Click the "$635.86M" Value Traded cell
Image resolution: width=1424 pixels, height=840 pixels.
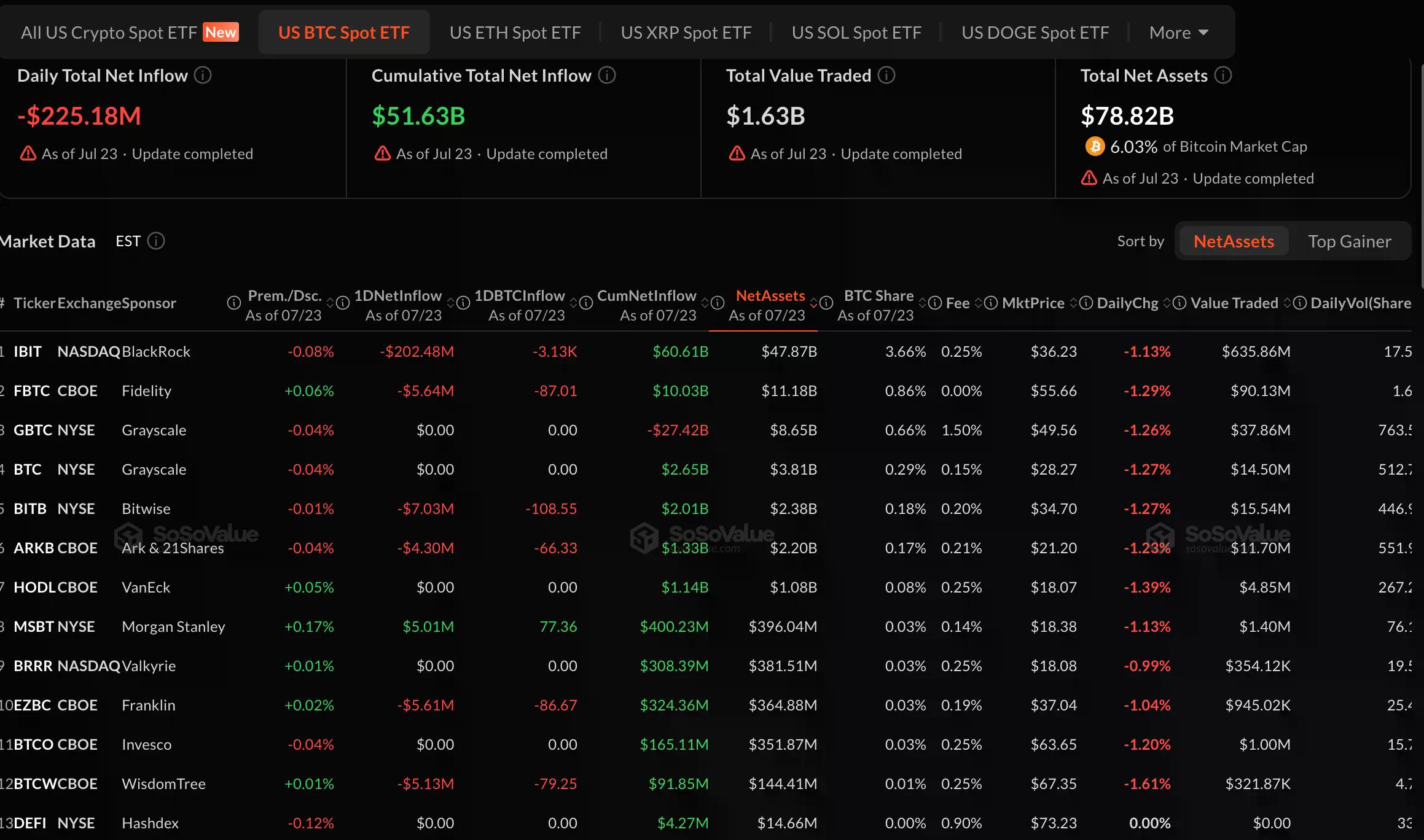coord(1256,351)
